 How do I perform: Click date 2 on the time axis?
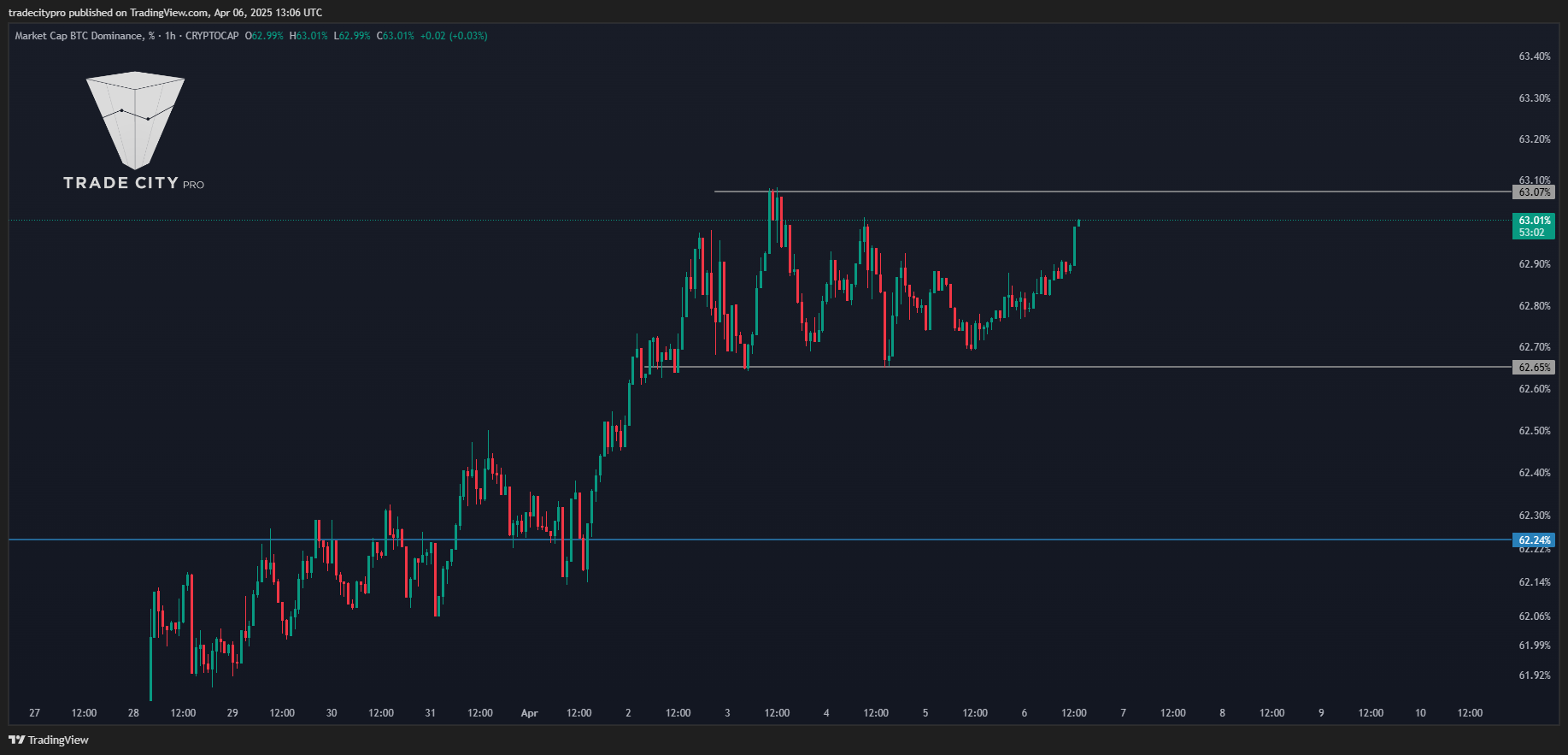point(628,713)
